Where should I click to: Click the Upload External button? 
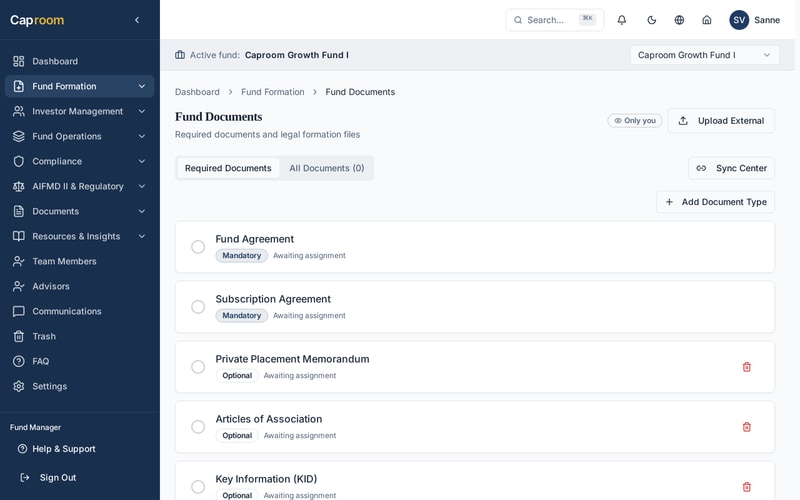click(721, 121)
